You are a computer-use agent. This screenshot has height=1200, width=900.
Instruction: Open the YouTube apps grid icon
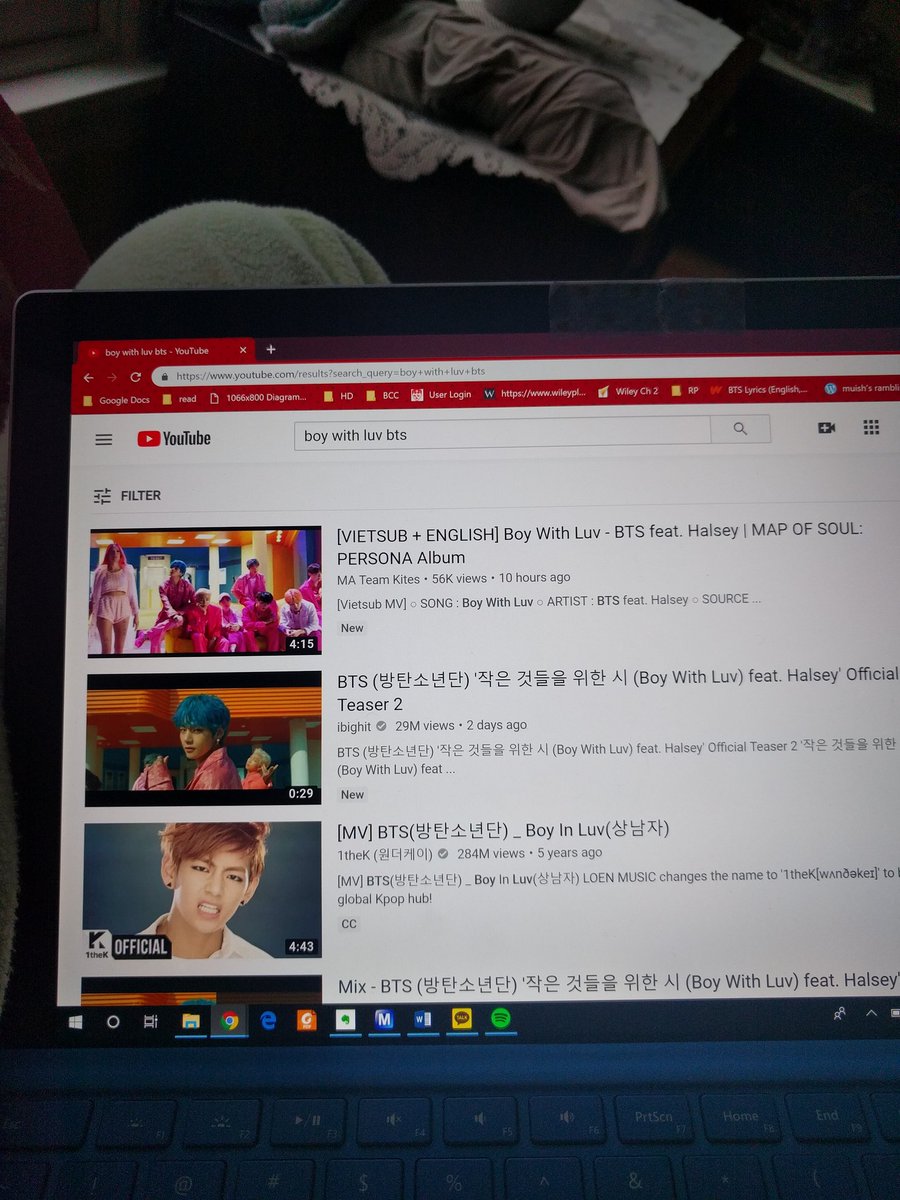click(x=871, y=427)
